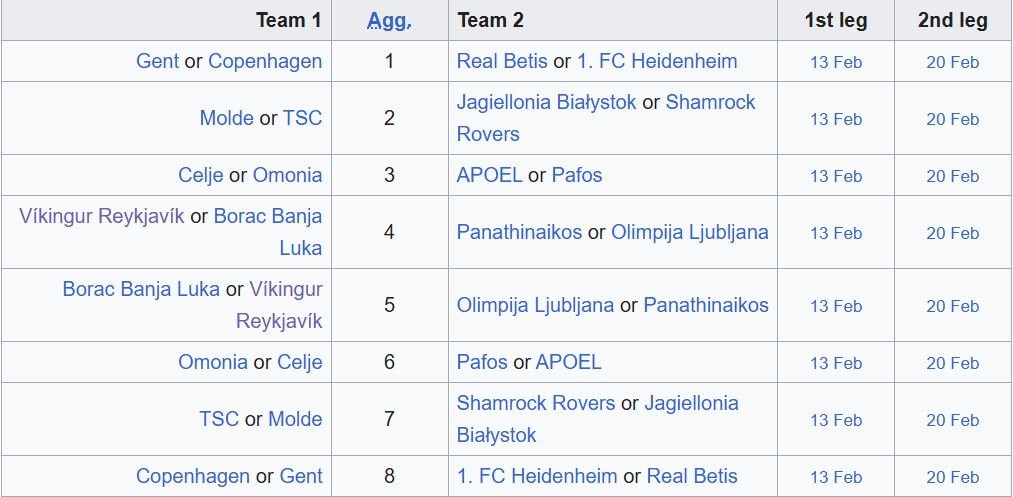Click Shamrock Rovers in row 7

pyautogui.click(x=536, y=403)
